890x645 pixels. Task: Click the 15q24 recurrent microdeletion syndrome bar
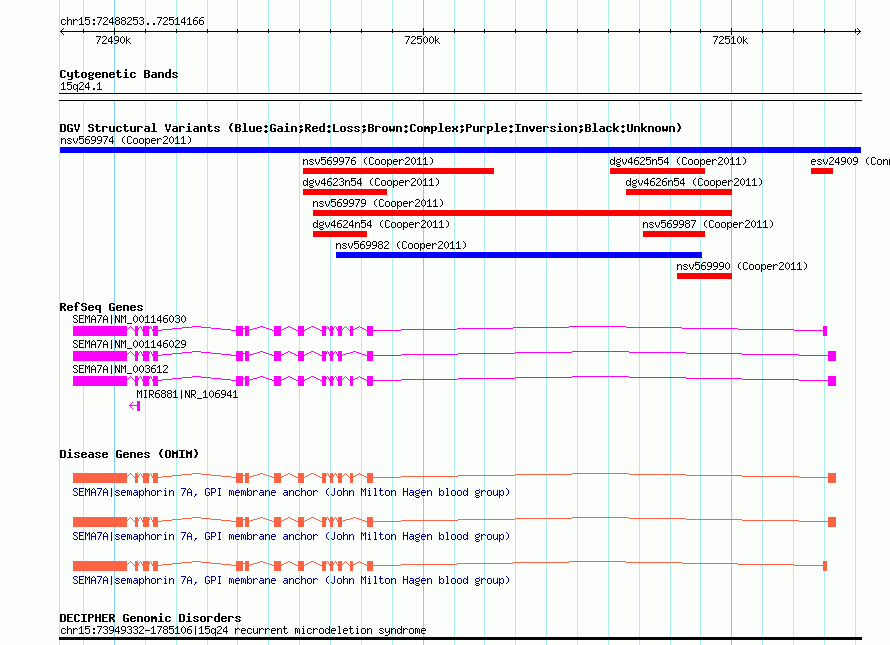(x=460, y=639)
